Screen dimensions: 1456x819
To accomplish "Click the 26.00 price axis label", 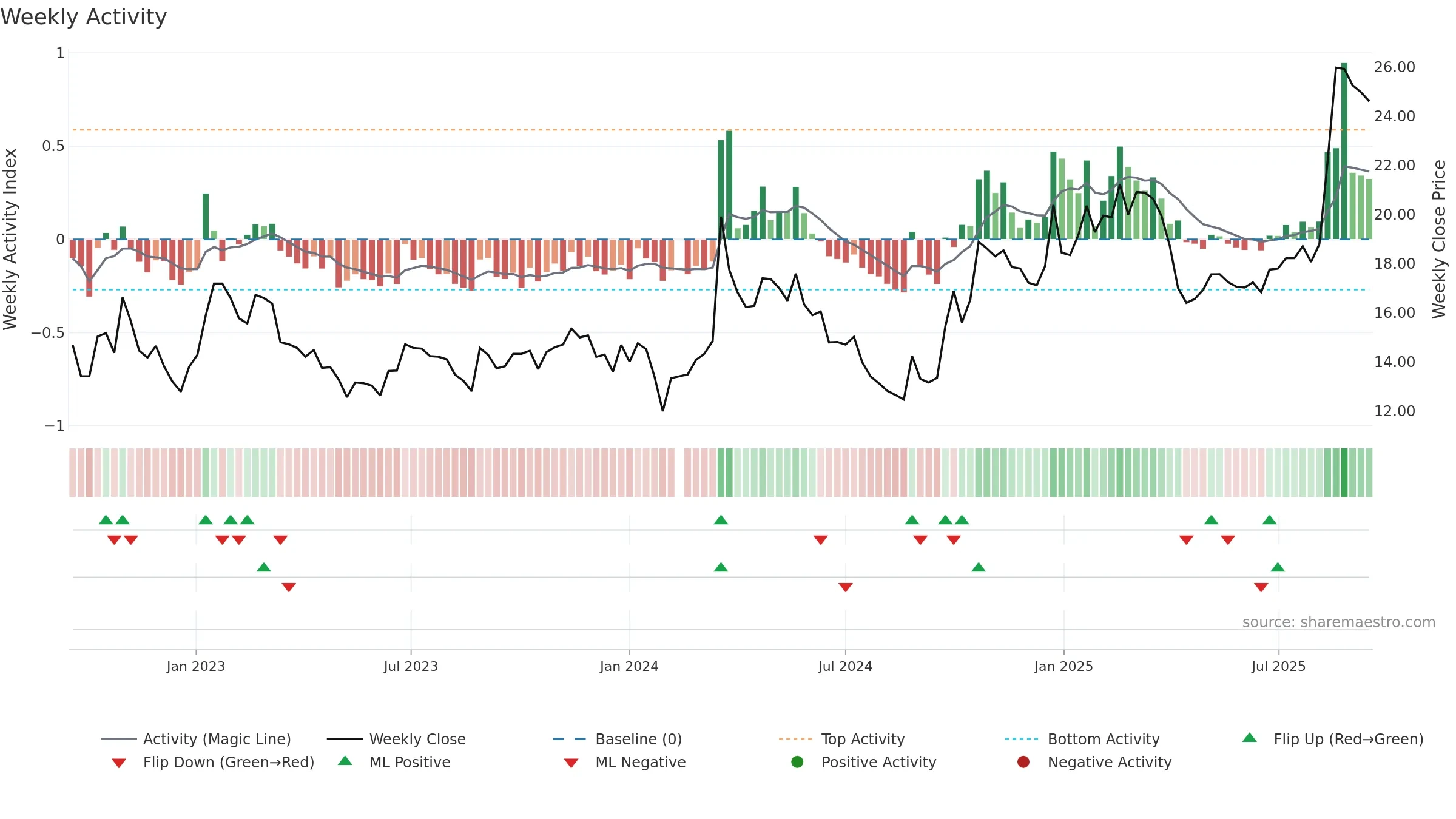I will point(1395,67).
